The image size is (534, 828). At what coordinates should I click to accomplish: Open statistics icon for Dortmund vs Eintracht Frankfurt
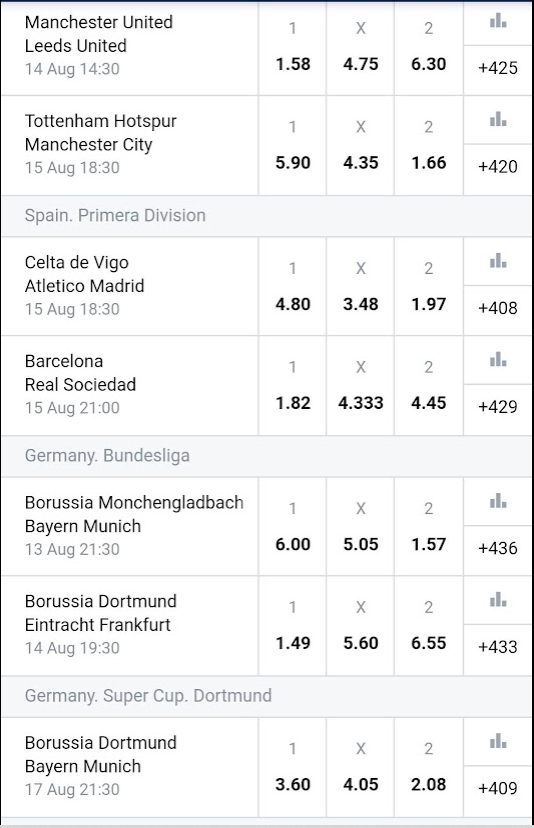[x=498, y=600]
